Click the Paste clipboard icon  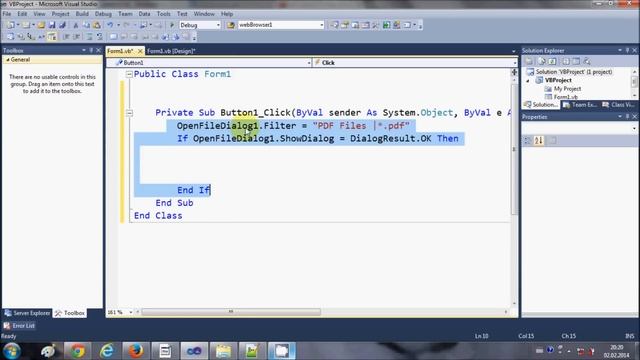[x=97, y=25]
